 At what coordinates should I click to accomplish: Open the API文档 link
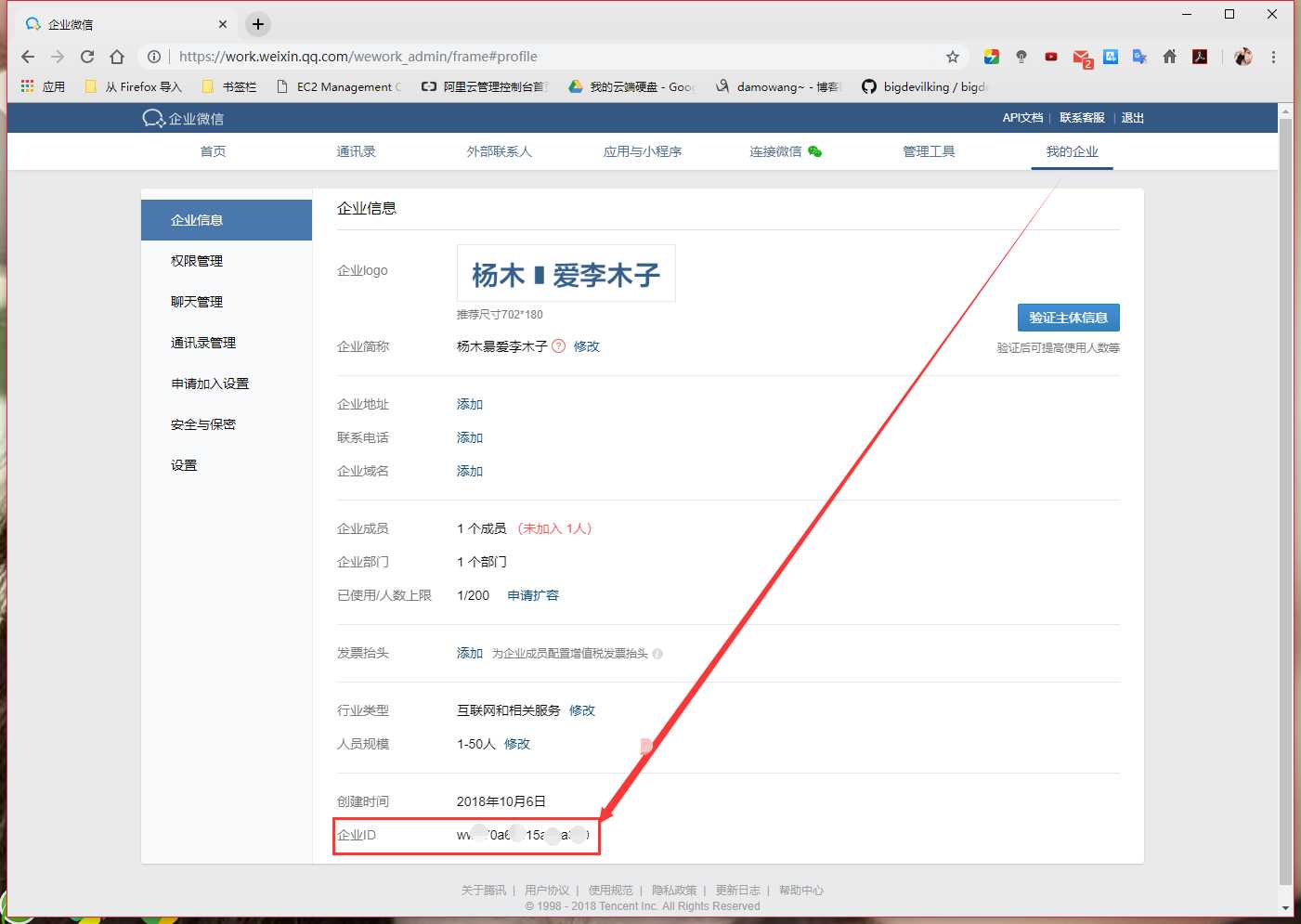(x=1022, y=118)
